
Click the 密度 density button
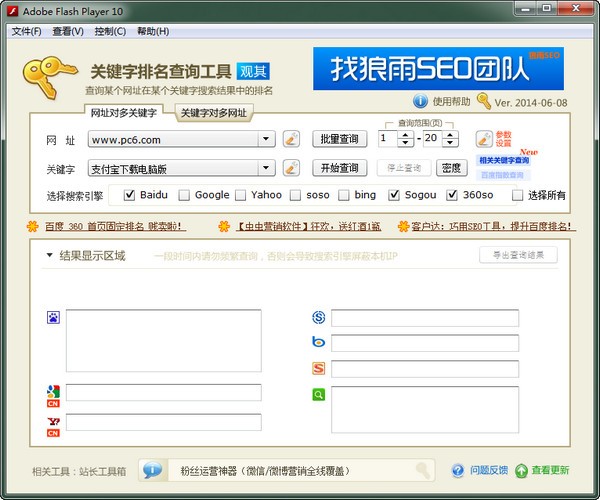[452, 168]
